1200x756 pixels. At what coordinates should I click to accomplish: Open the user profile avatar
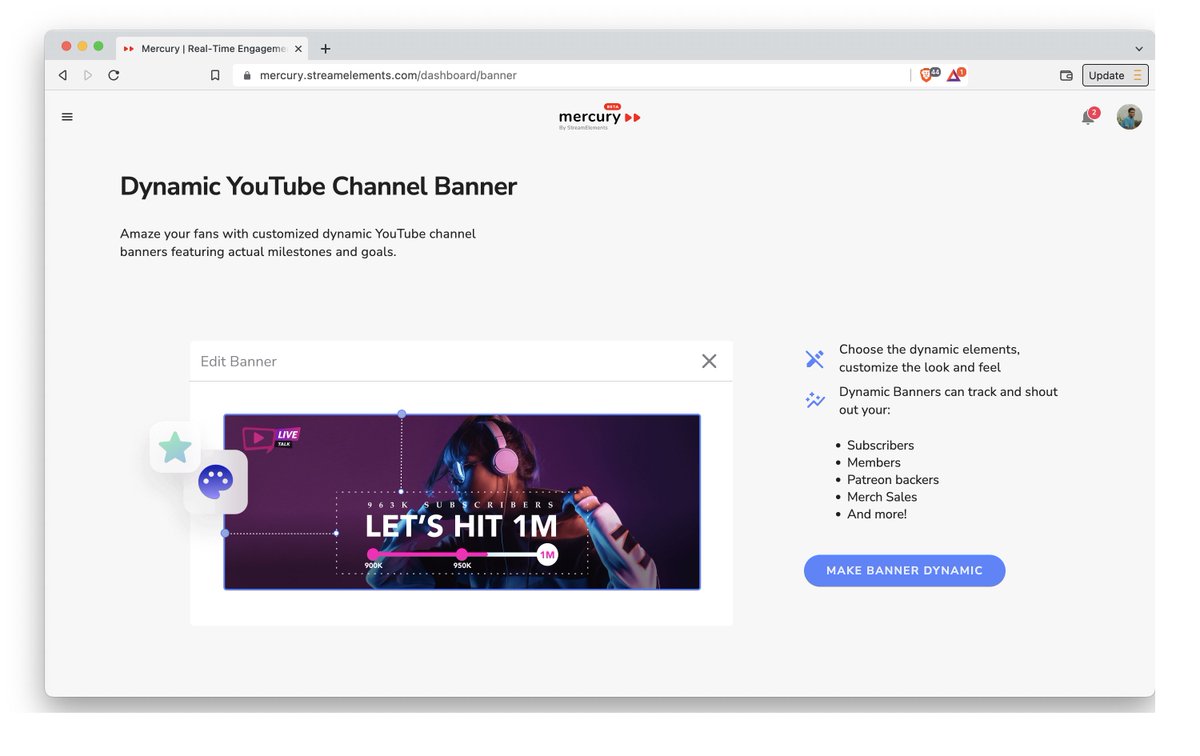(1129, 117)
